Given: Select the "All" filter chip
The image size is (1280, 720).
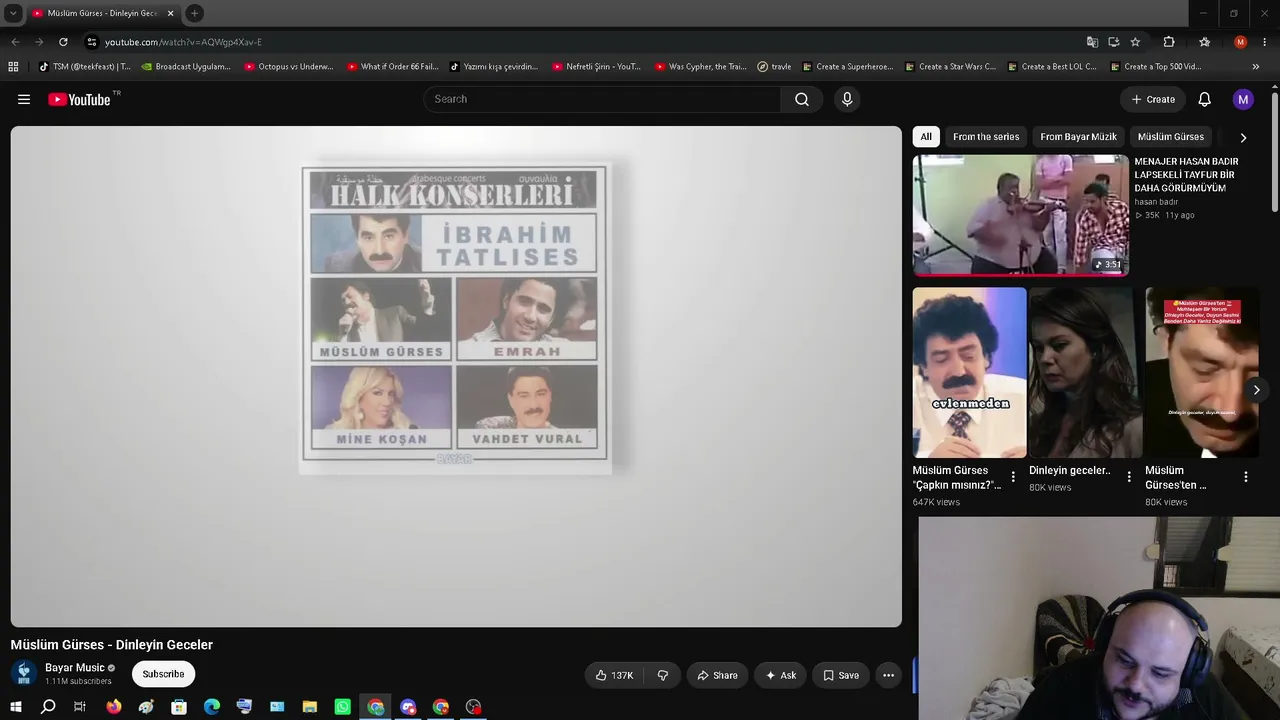Looking at the screenshot, I should pos(926,137).
